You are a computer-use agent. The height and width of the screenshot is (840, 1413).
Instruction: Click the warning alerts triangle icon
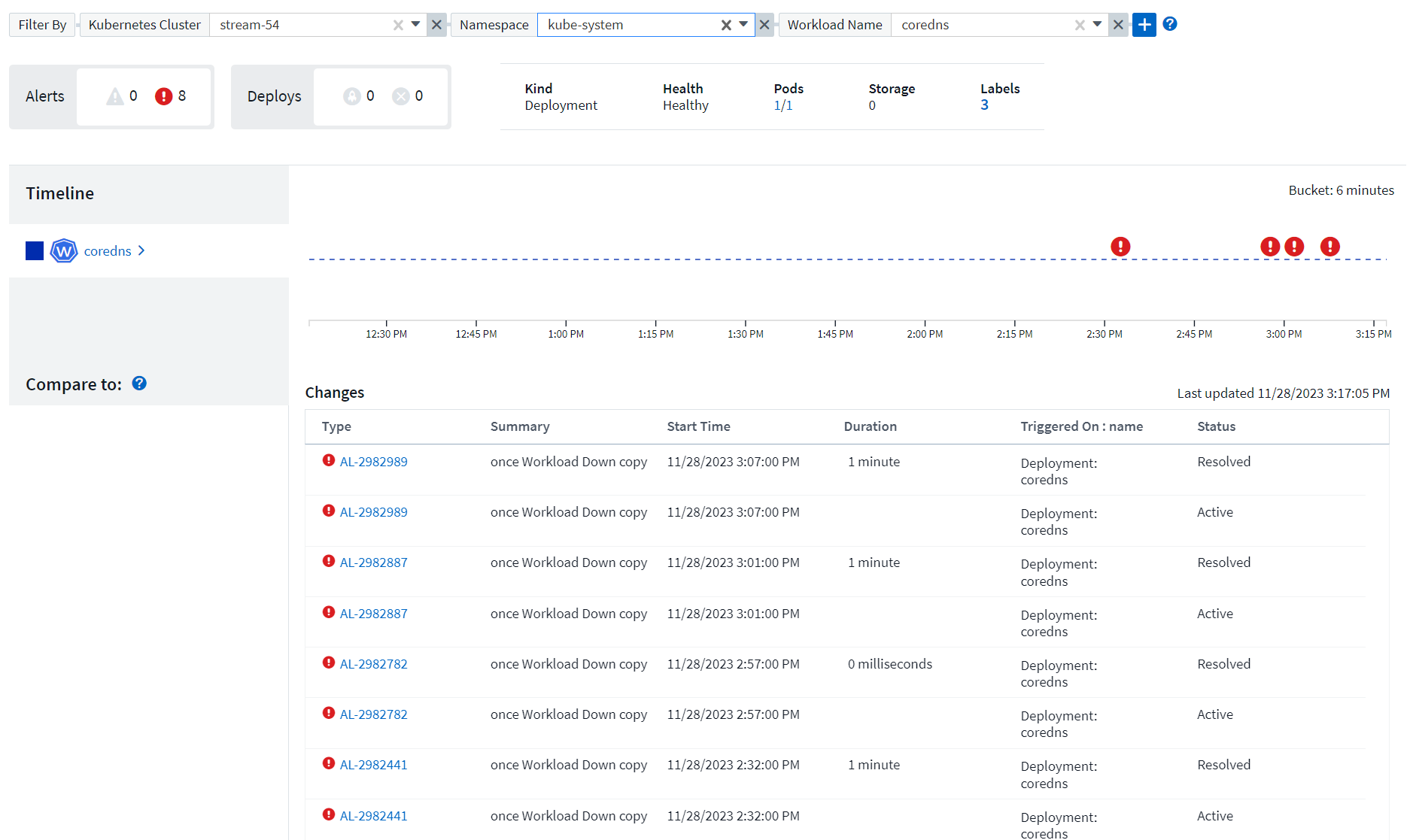114,96
